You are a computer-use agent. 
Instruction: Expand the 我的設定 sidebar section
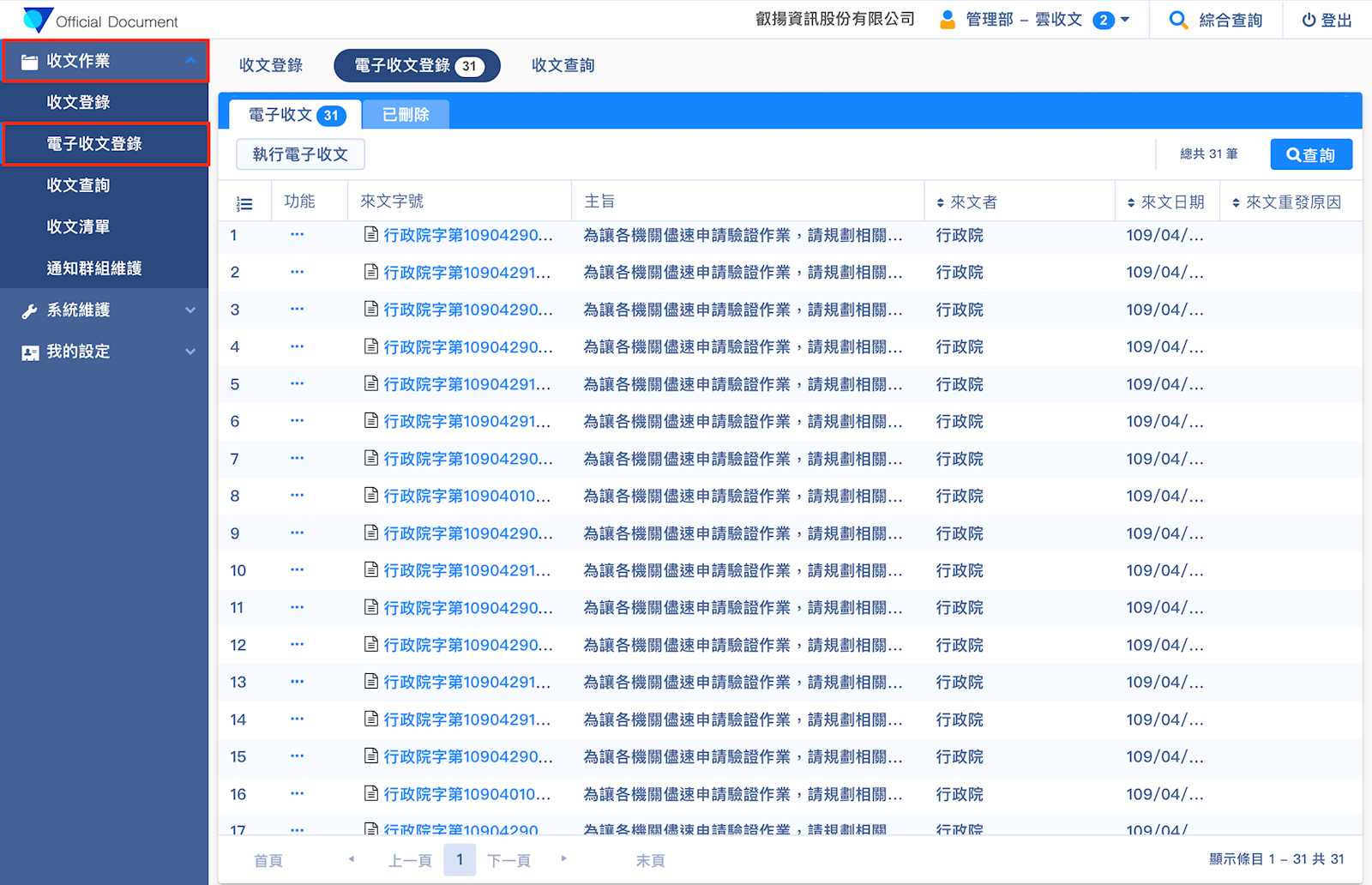click(x=190, y=352)
